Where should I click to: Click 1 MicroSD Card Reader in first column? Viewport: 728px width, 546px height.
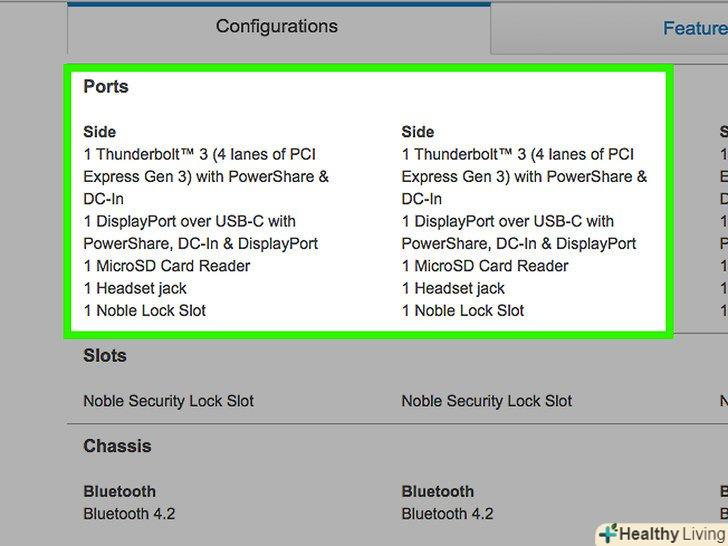click(x=167, y=266)
